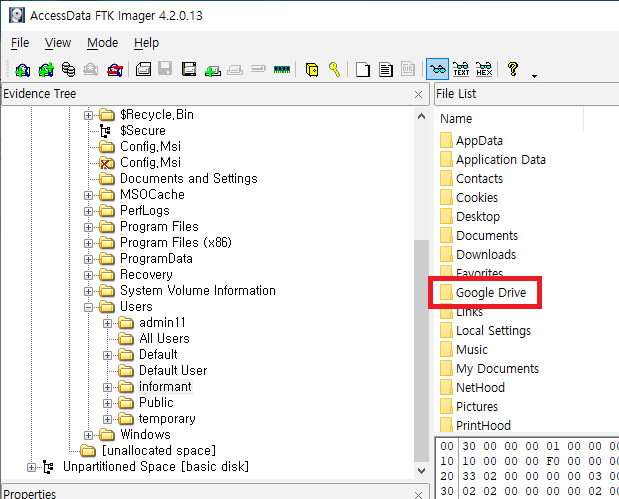
Task: Expand the Recovery tree node
Action: pos(88,275)
